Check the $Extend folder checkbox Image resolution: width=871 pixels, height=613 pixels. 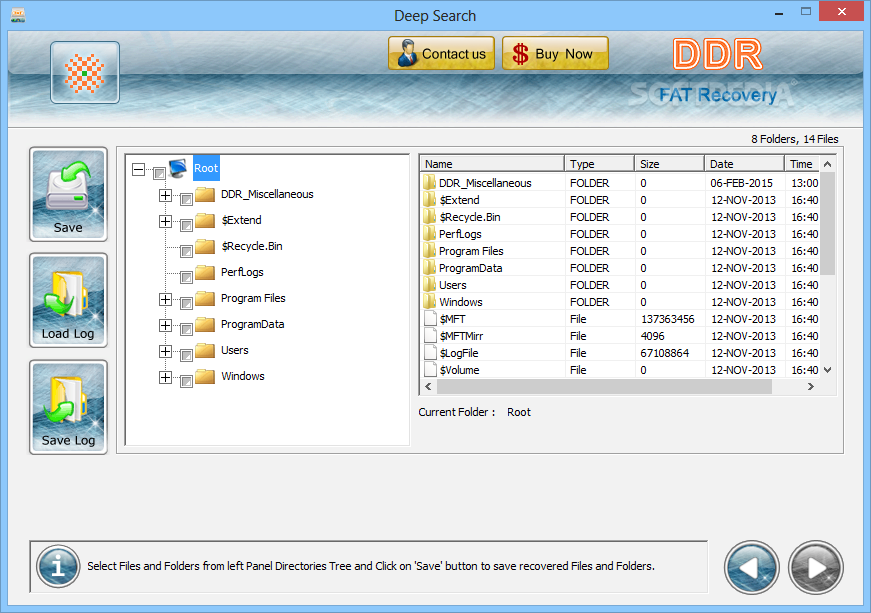(186, 225)
